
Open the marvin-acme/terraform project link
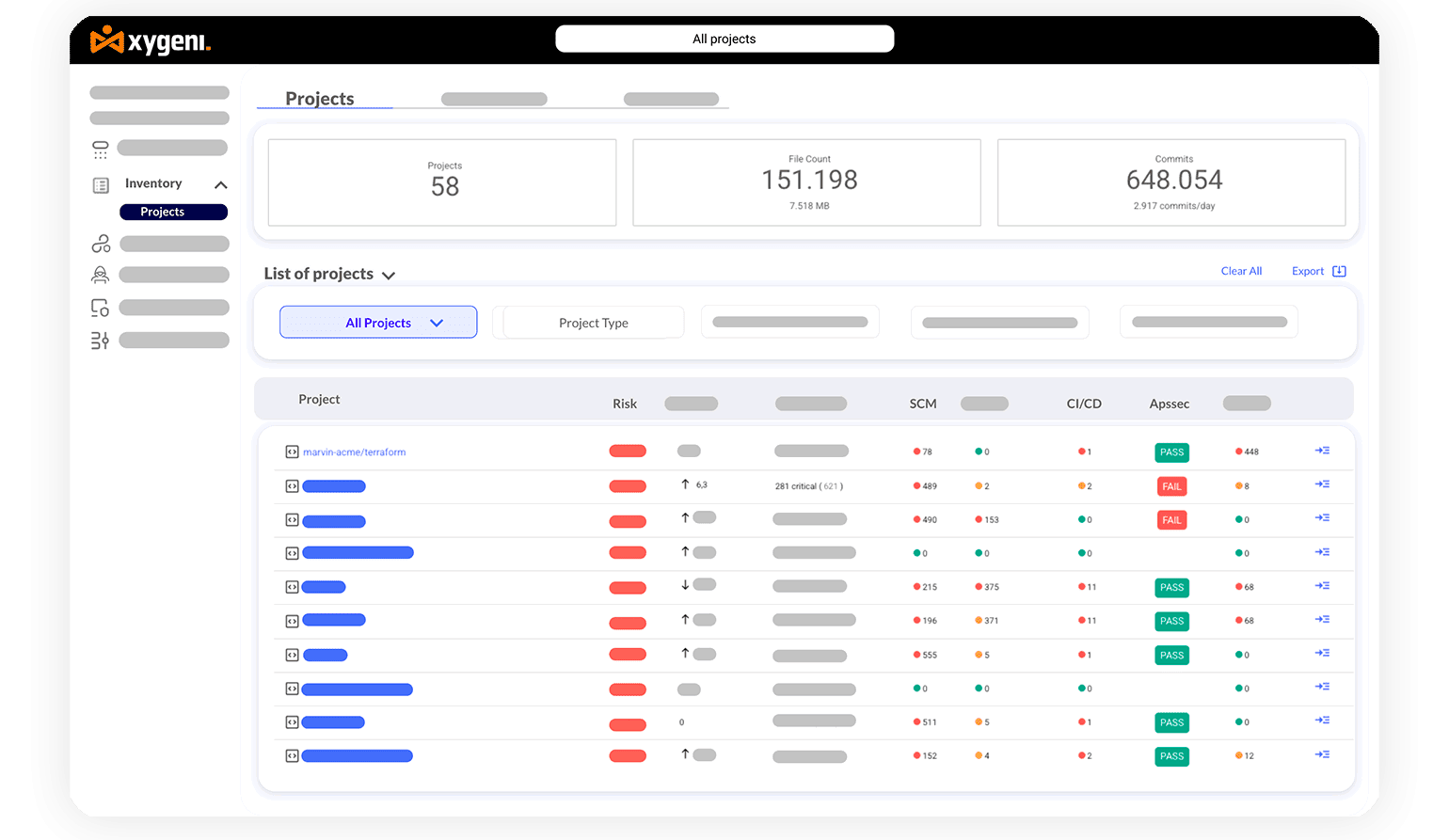coord(354,452)
